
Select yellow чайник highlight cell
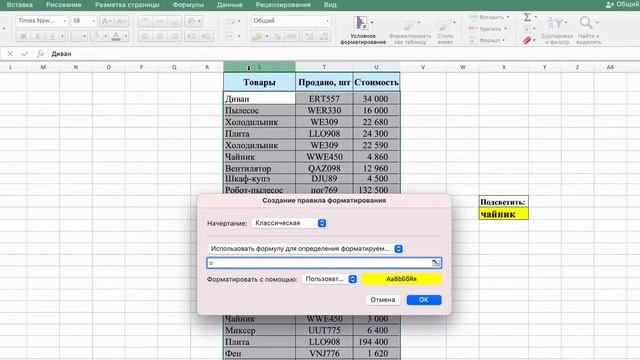click(x=504, y=214)
